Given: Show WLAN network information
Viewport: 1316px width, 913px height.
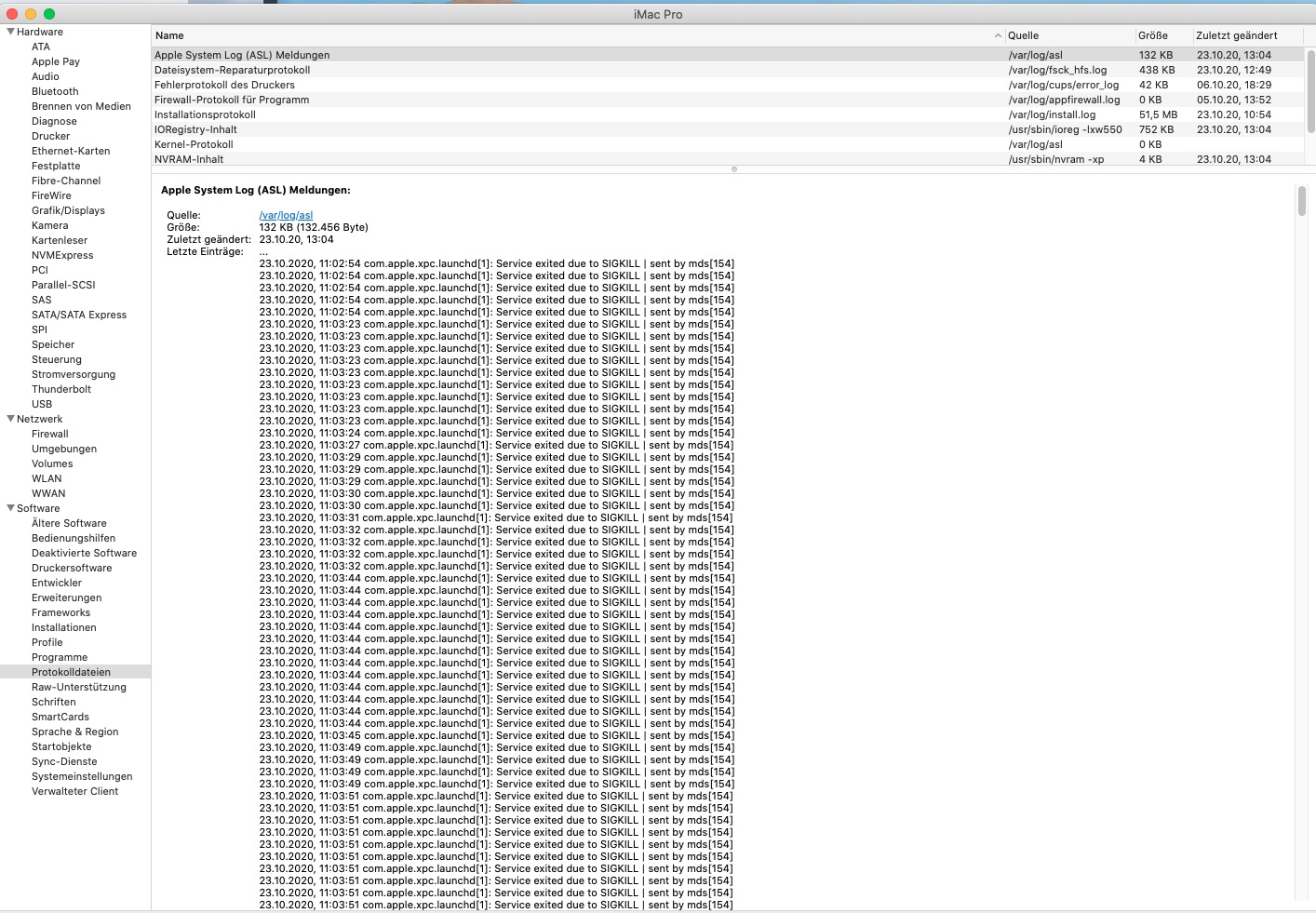Looking at the screenshot, I should (x=47, y=478).
